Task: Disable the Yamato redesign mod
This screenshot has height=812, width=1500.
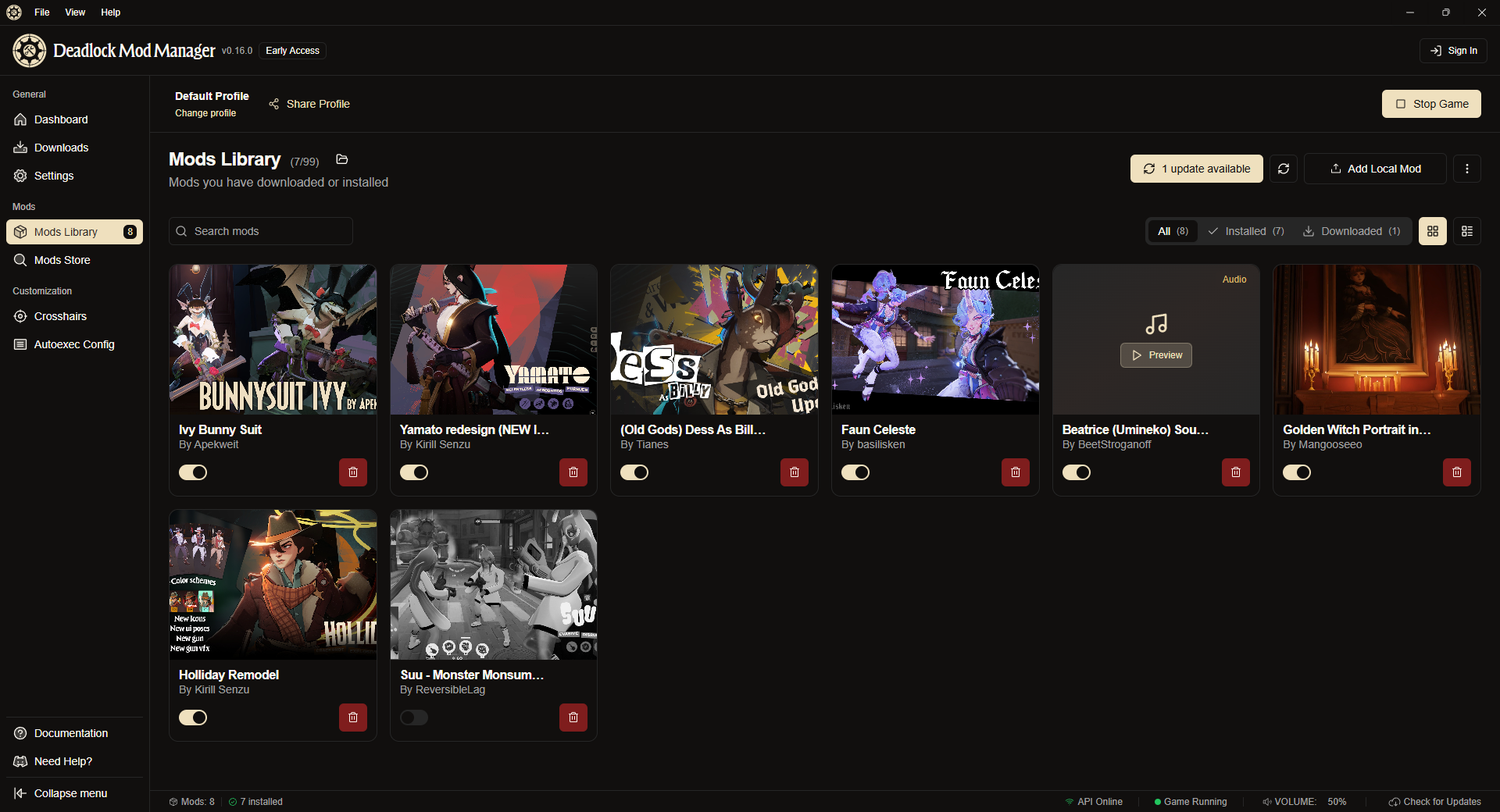Action: [414, 472]
